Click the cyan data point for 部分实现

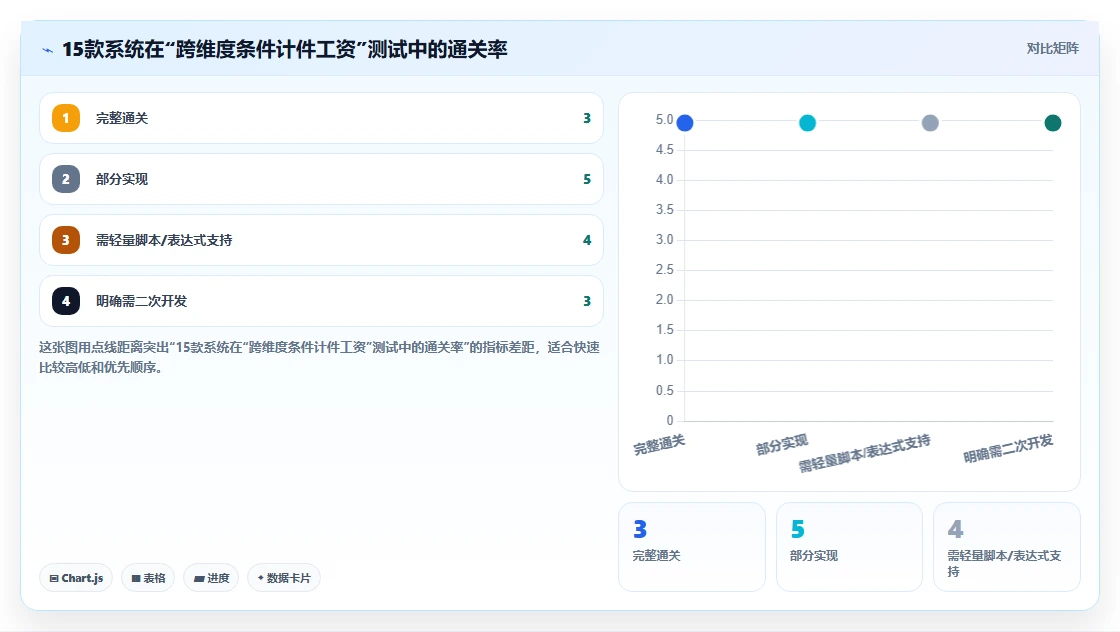(807, 123)
